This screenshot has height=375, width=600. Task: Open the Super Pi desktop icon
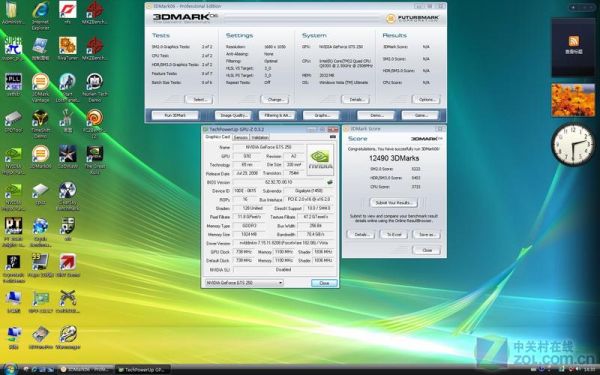click(13, 49)
